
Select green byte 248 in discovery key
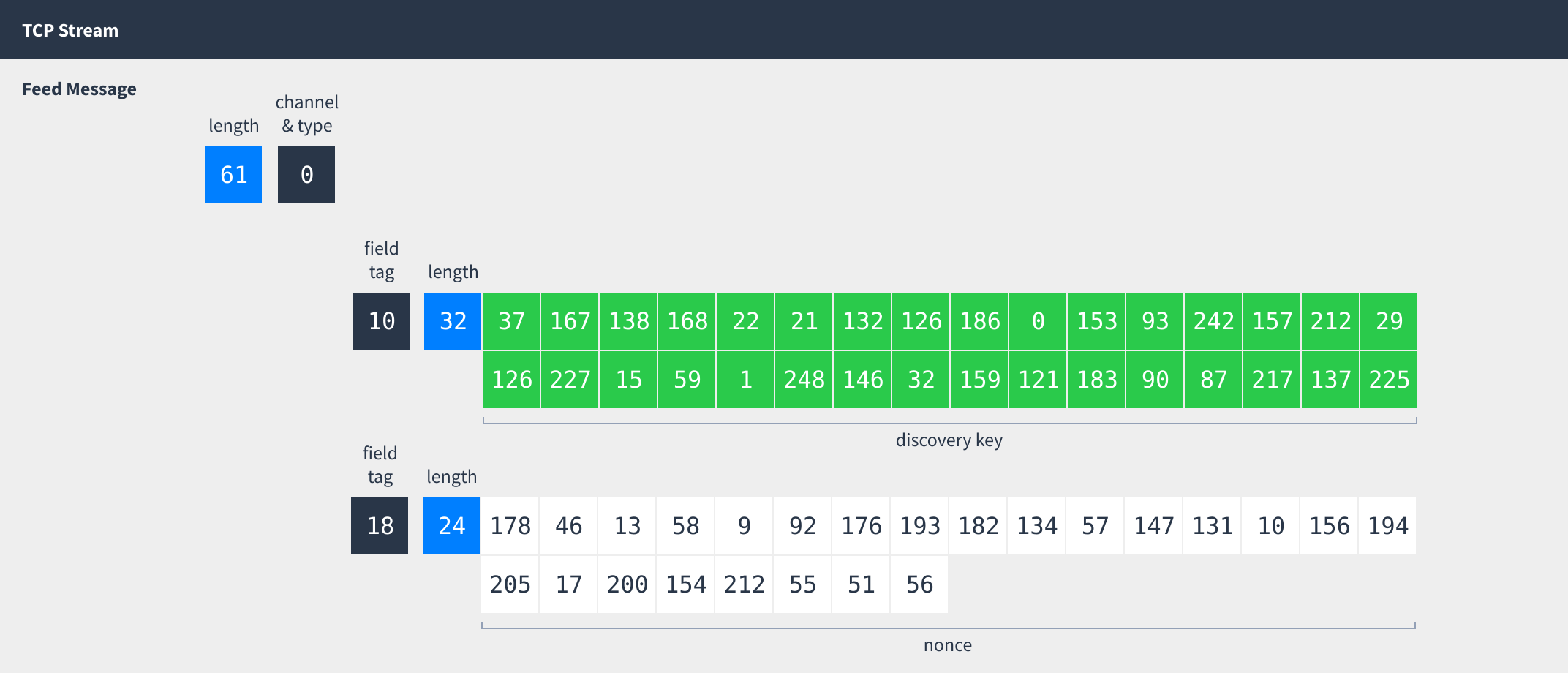[804, 380]
